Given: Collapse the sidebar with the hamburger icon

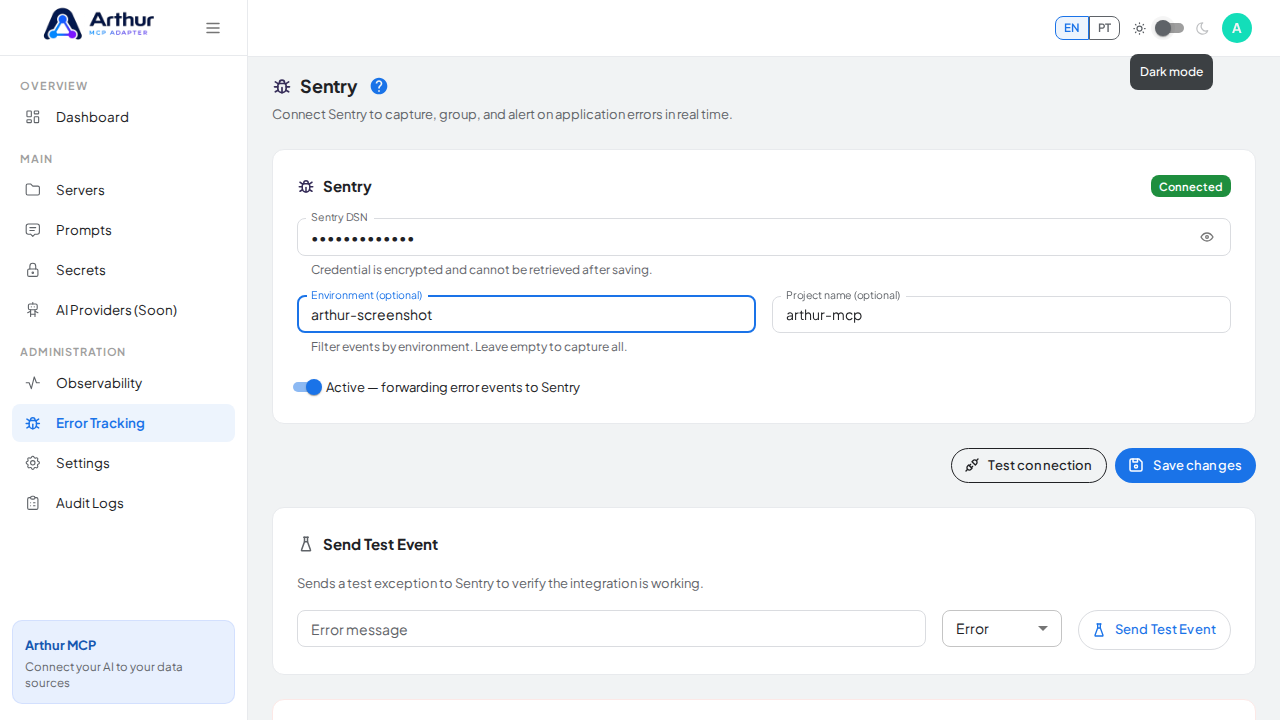Looking at the screenshot, I should coord(213,28).
